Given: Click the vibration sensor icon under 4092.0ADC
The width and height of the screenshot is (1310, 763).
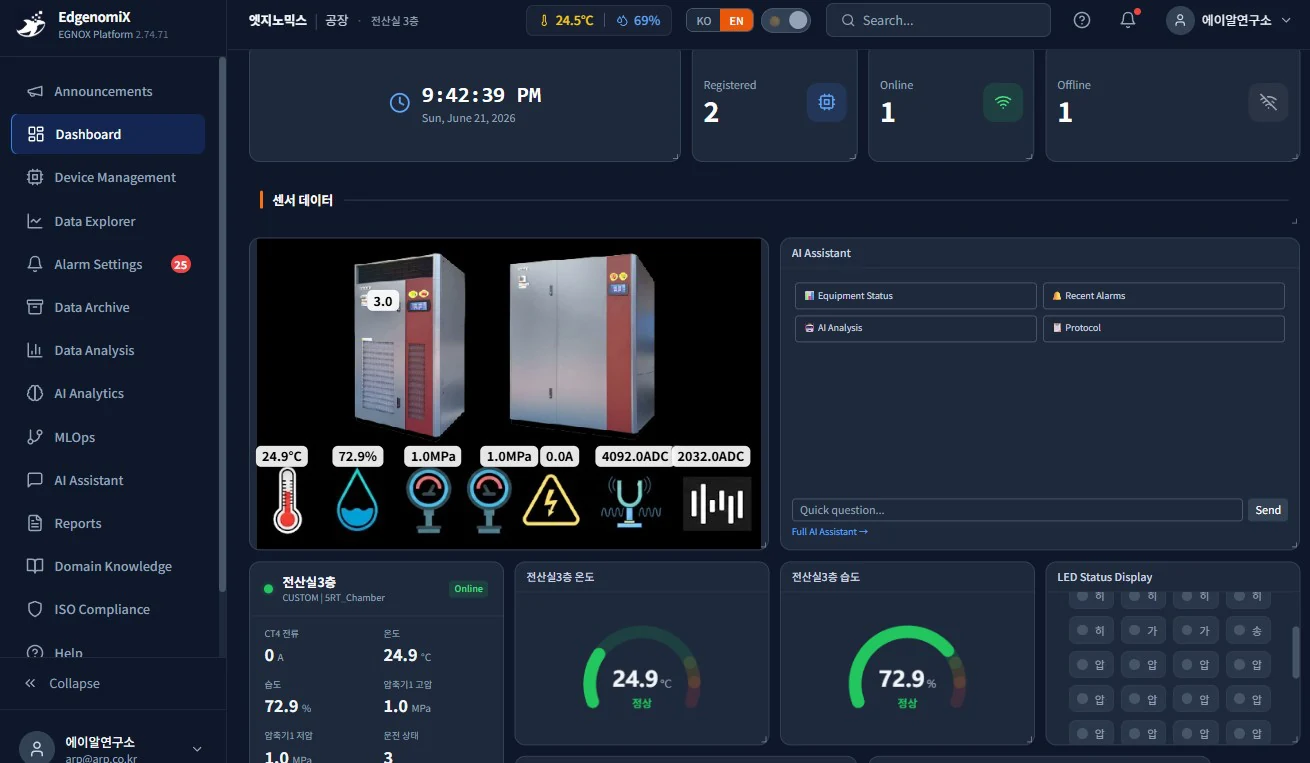Looking at the screenshot, I should (x=631, y=500).
